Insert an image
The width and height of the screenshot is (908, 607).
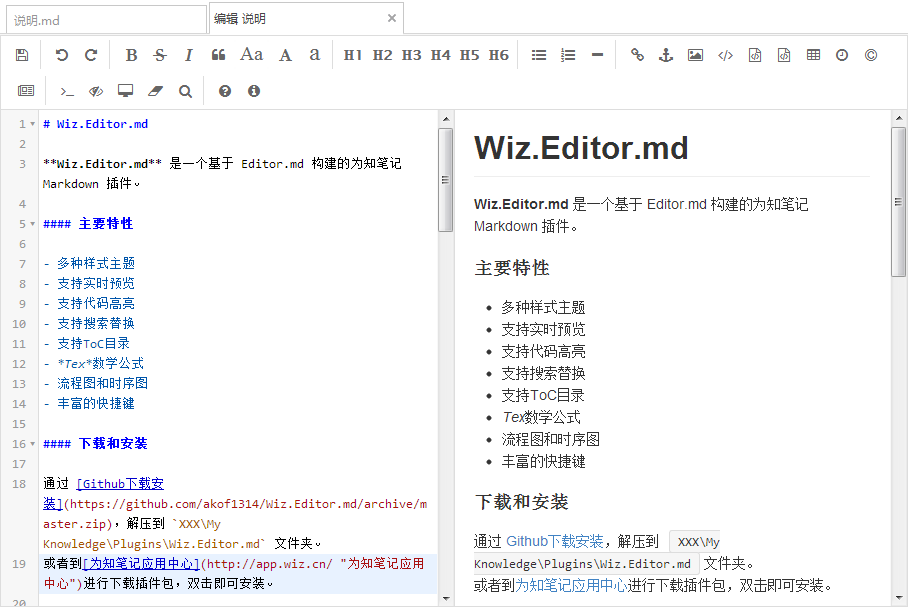click(695, 55)
